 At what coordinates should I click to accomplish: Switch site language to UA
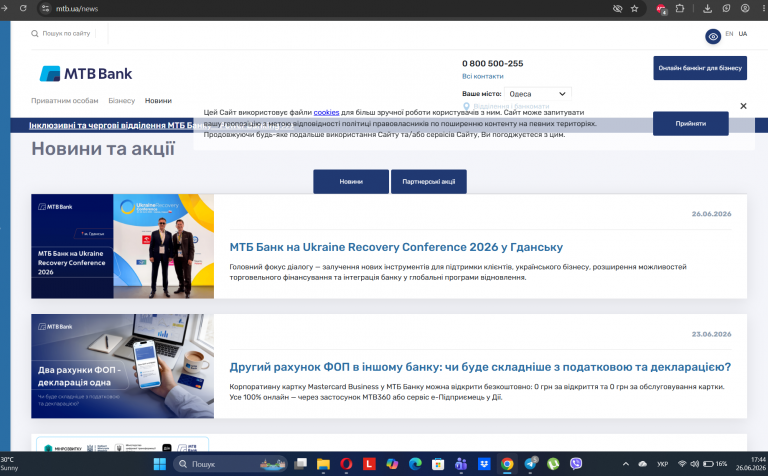(743, 34)
